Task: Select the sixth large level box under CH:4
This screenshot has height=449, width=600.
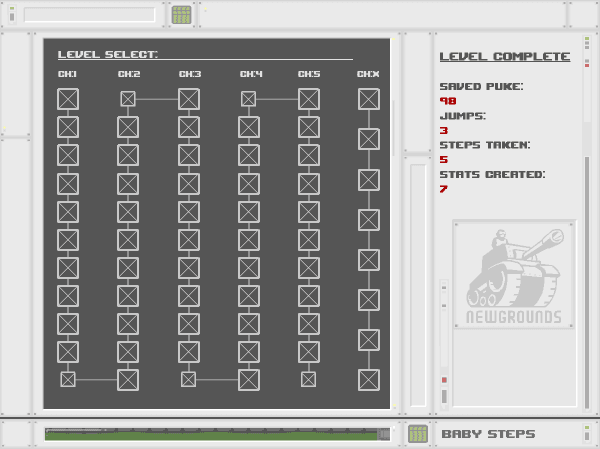Action: tap(249, 268)
